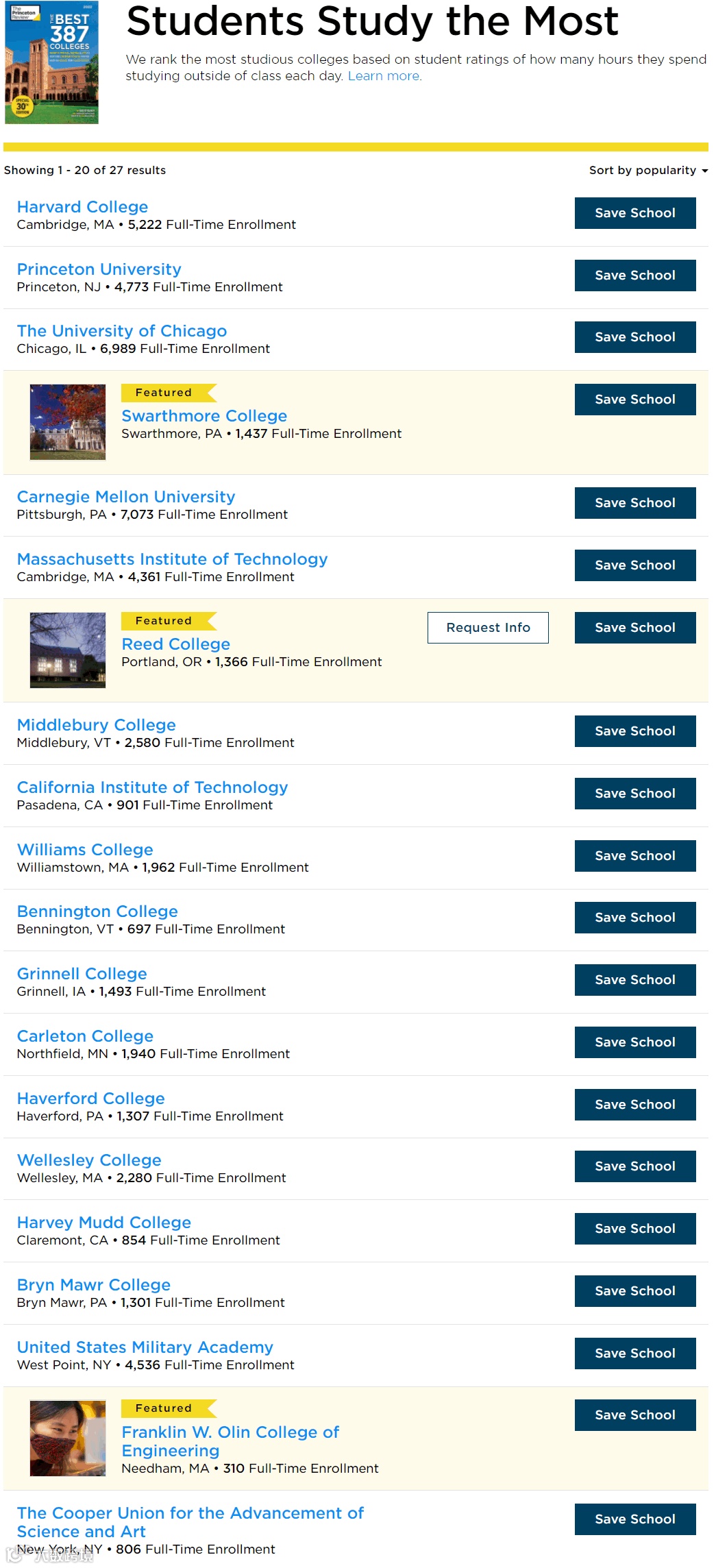Select the Pasadena, CA 901 enrollment text
The height and width of the screenshot is (1568, 716).
pyautogui.click(x=145, y=805)
